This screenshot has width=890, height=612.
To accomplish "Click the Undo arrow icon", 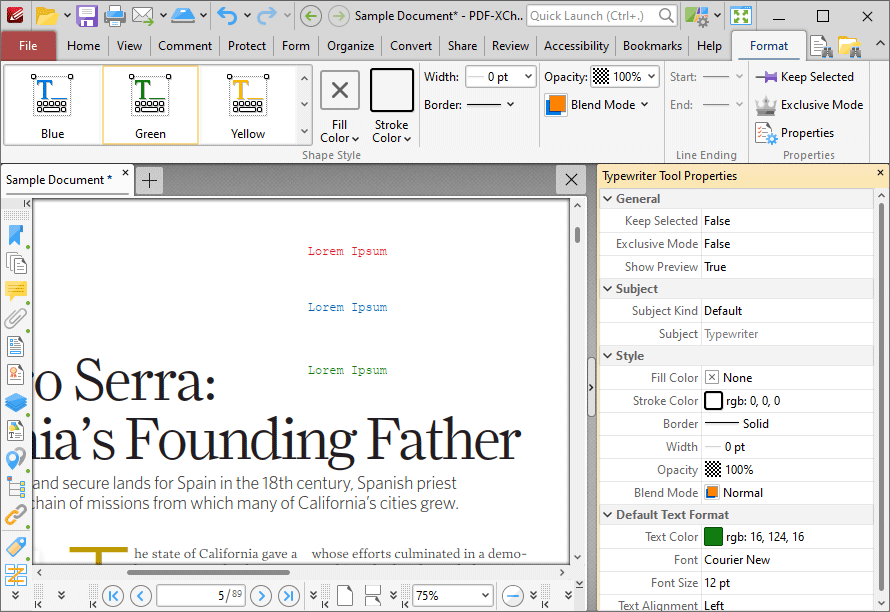I will 227,16.
